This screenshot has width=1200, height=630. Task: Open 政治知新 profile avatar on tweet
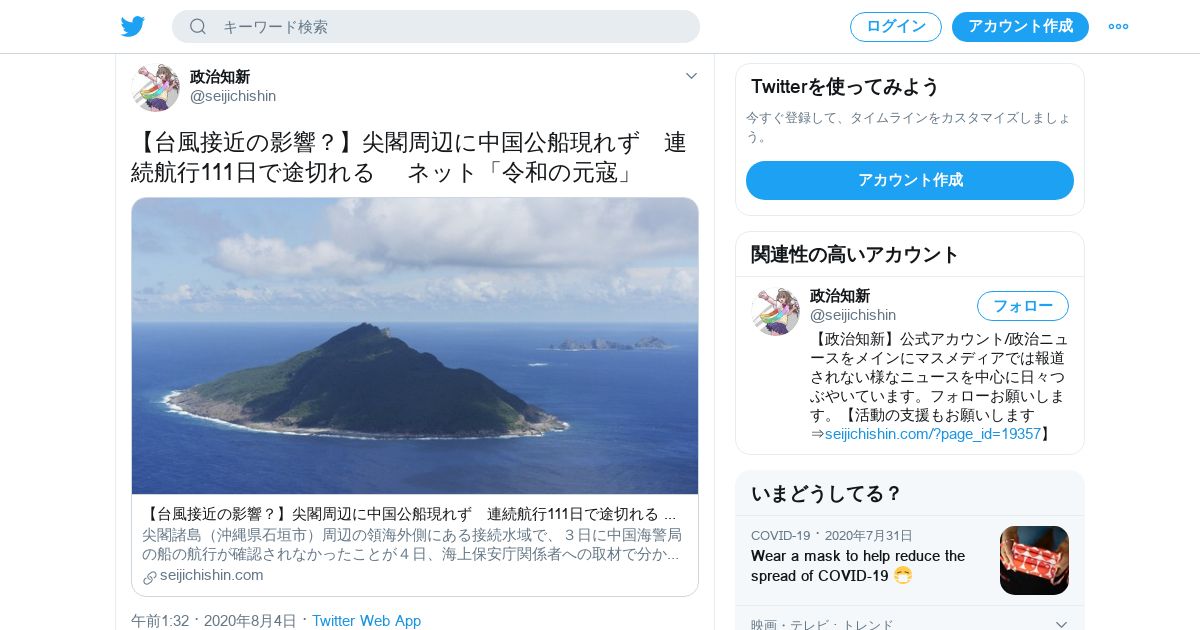[155, 87]
